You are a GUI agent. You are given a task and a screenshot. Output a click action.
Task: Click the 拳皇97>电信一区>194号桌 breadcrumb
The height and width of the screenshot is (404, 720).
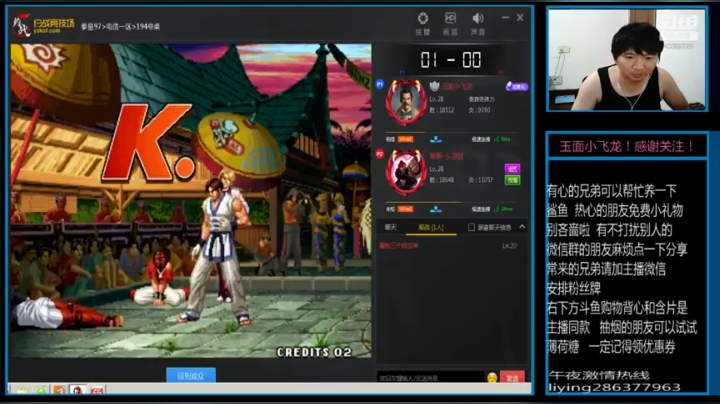click(x=120, y=27)
